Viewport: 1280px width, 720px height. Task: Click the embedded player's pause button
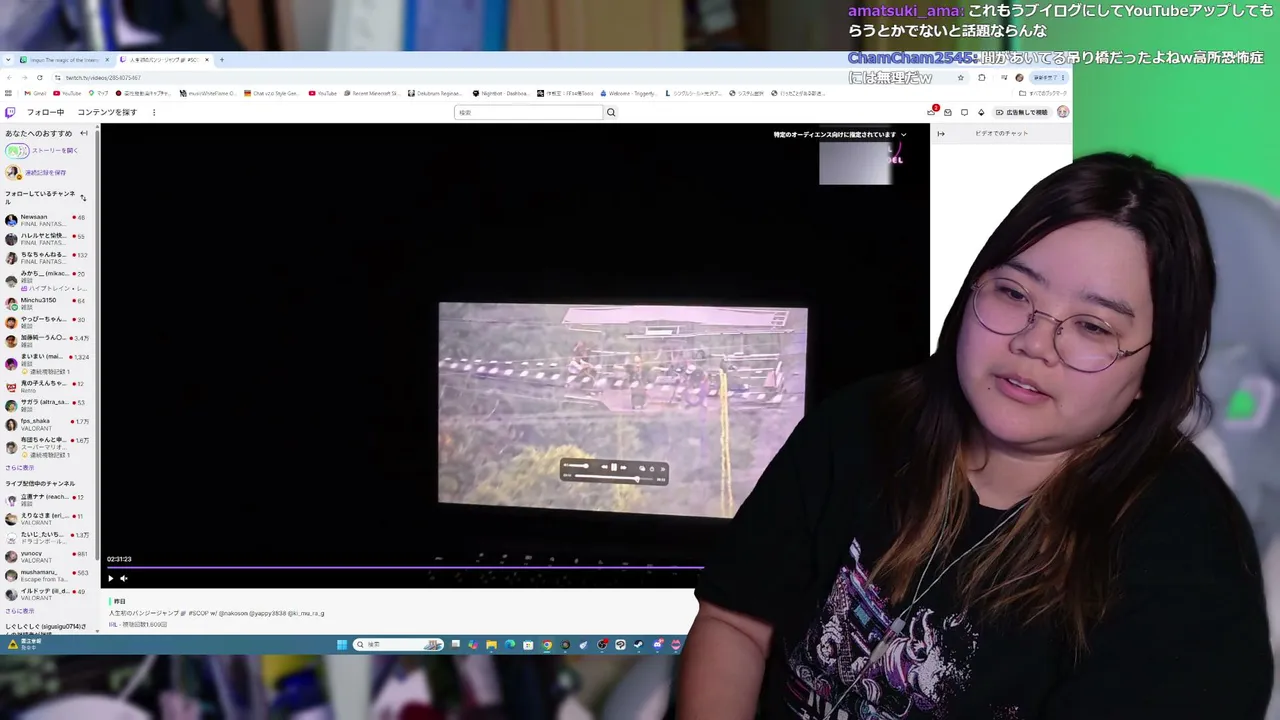pos(613,467)
